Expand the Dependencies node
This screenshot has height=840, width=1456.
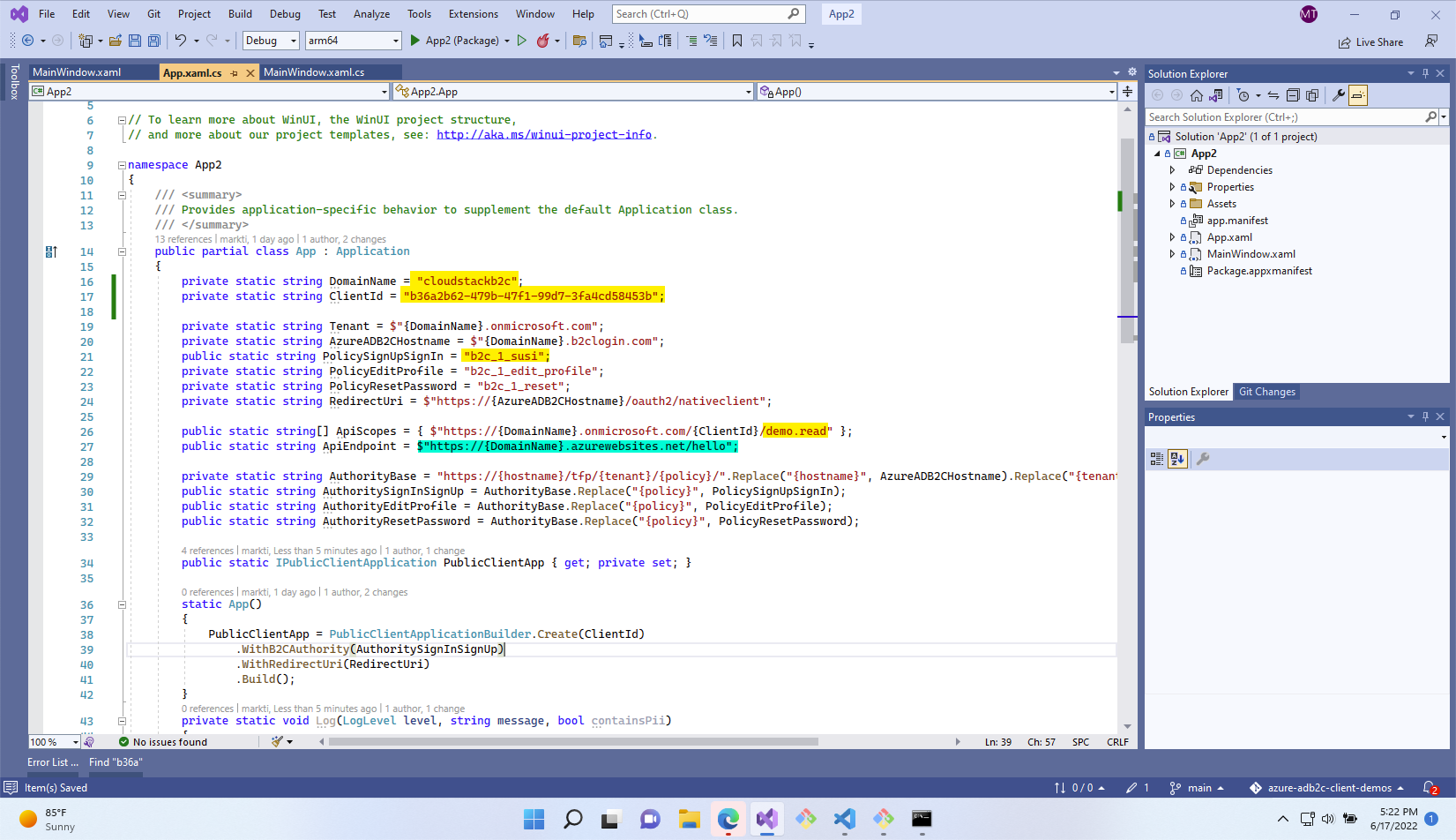point(1172,170)
